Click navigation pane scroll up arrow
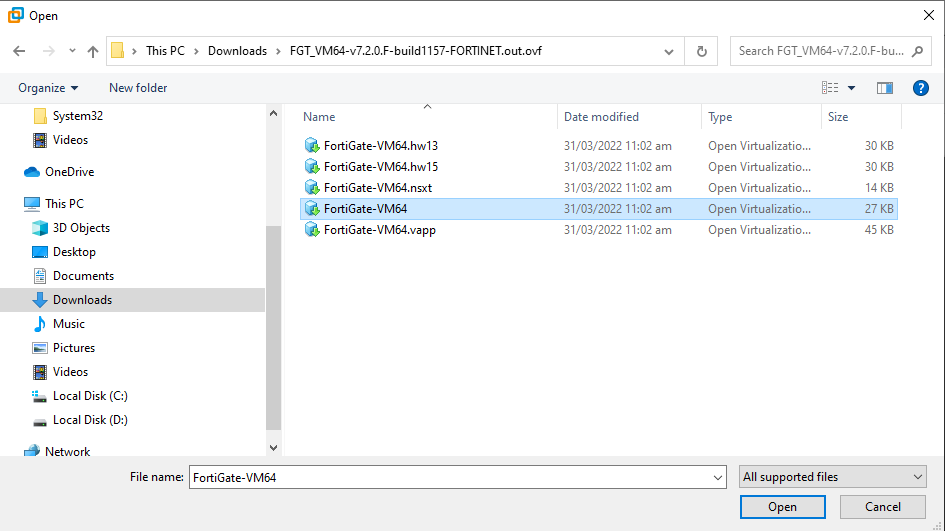945x531 pixels. (274, 113)
